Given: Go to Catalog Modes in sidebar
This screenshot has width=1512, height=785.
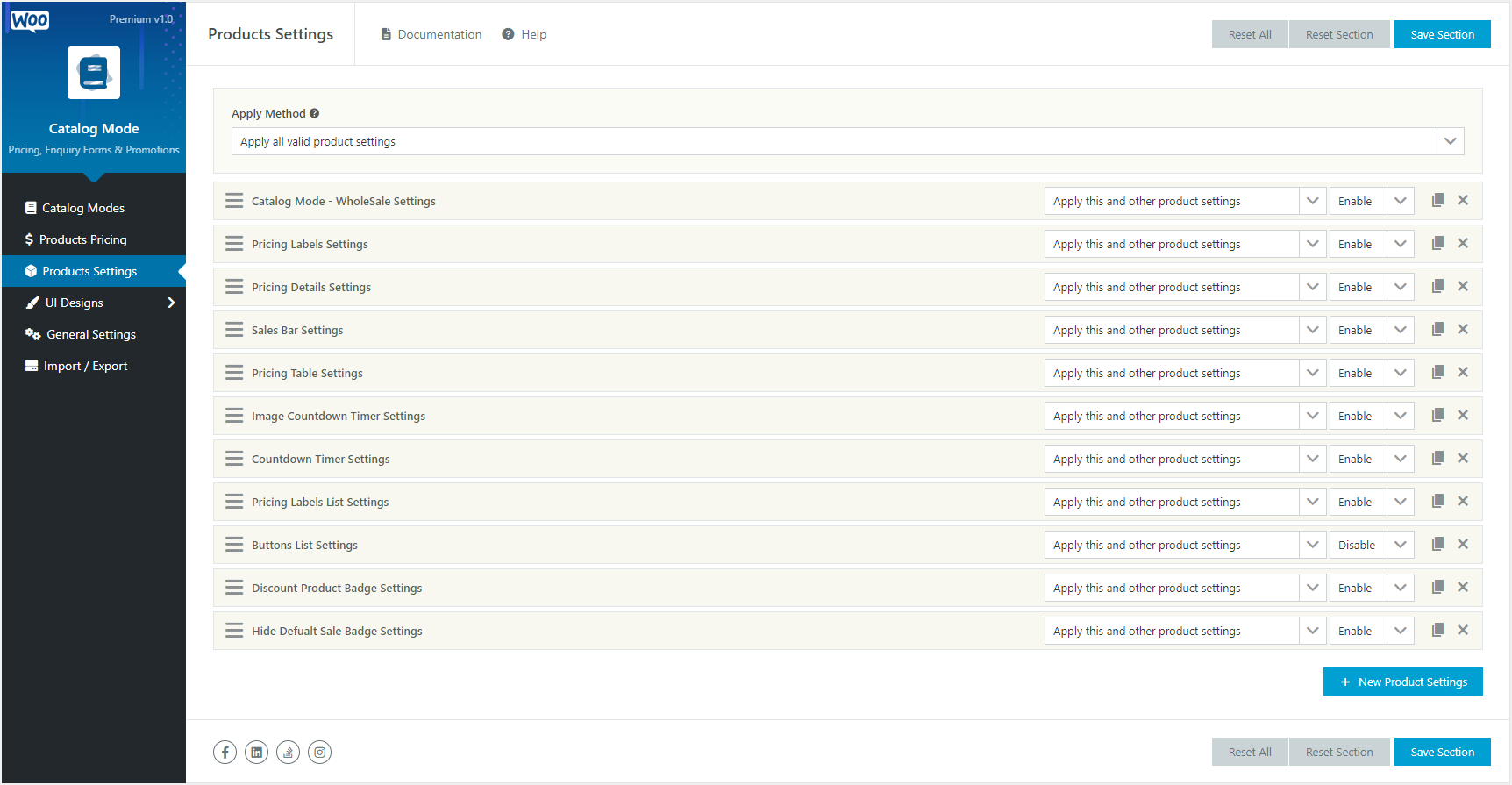Looking at the screenshot, I should pyautogui.click(x=93, y=208).
